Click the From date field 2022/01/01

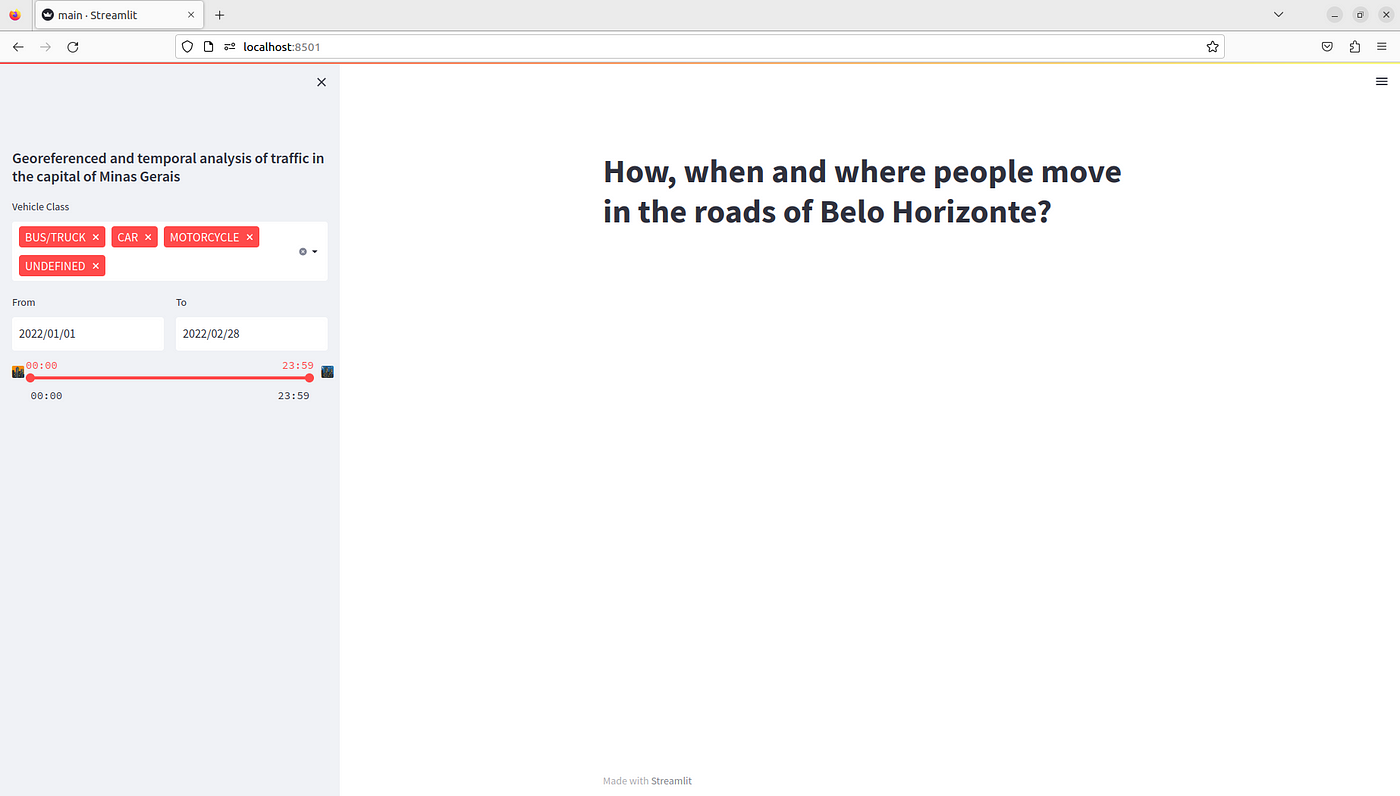point(88,334)
